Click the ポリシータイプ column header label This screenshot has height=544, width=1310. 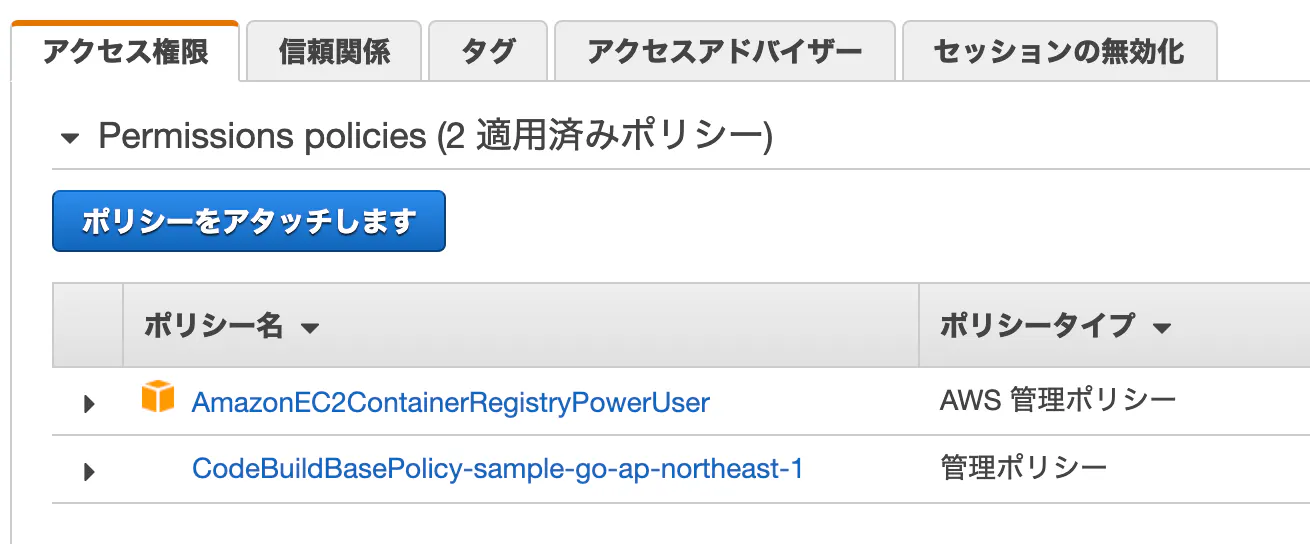click(1038, 325)
